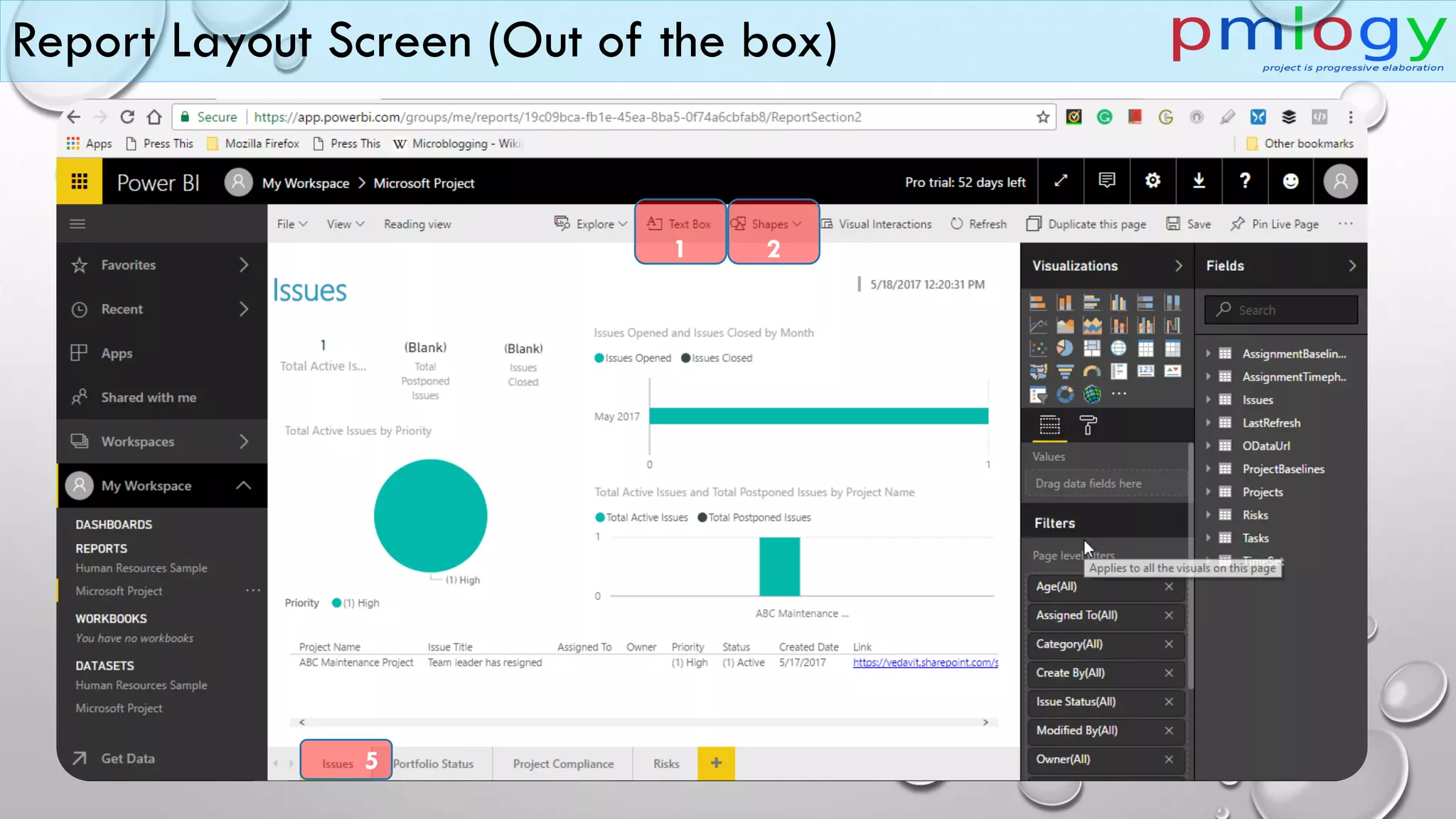Collapse the navigation pane hamburger icon
The height and width of the screenshot is (819, 1456).
coord(77,224)
